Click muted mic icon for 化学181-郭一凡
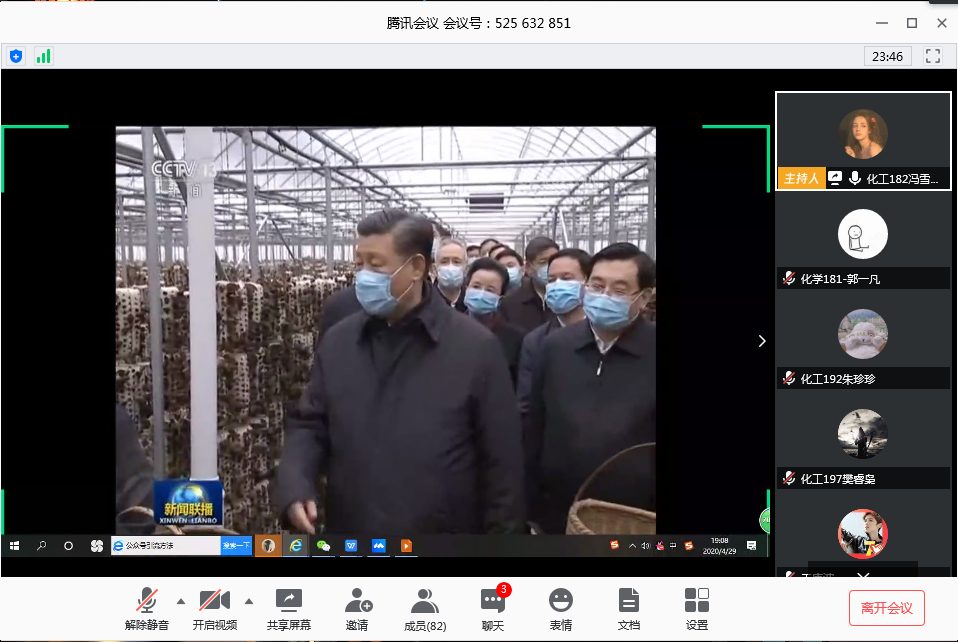Image resolution: width=958 pixels, height=642 pixels. pyautogui.click(x=789, y=279)
